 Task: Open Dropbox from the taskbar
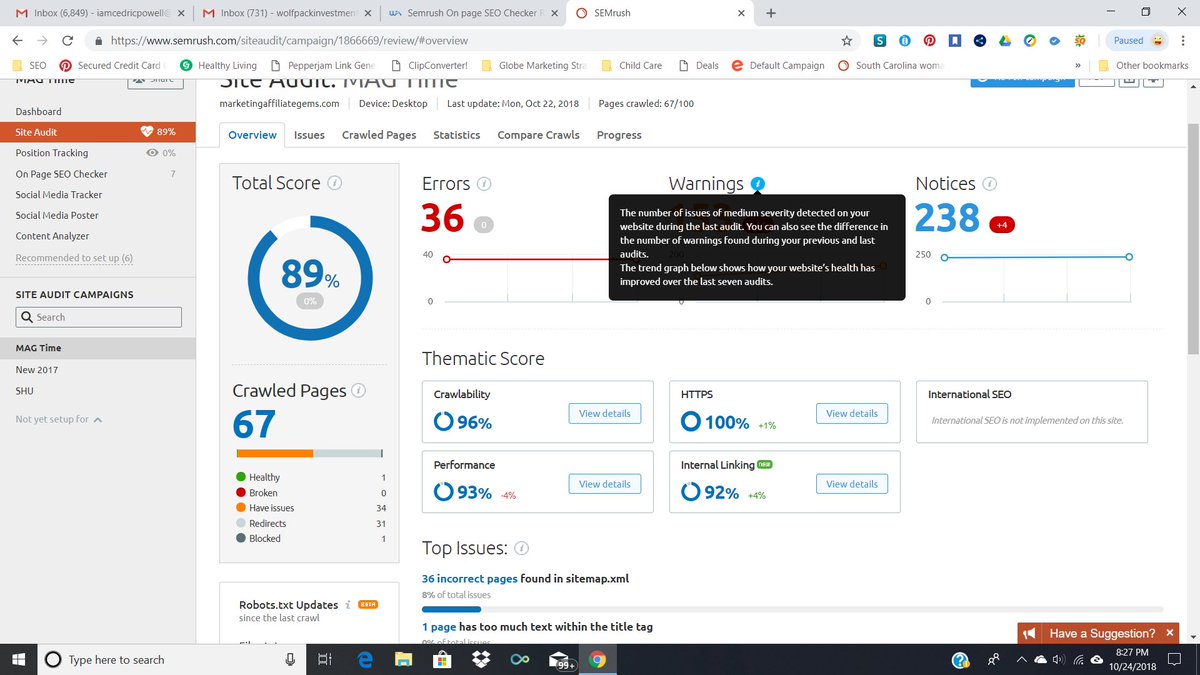pyautogui.click(x=480, y=660)
